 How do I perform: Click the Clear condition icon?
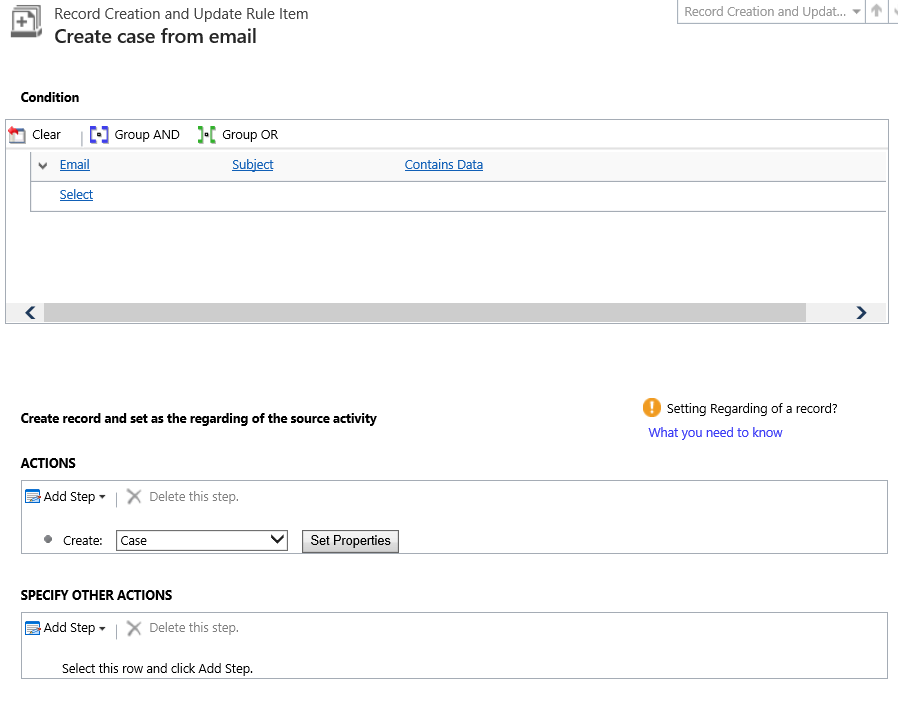tap(17, 134)
